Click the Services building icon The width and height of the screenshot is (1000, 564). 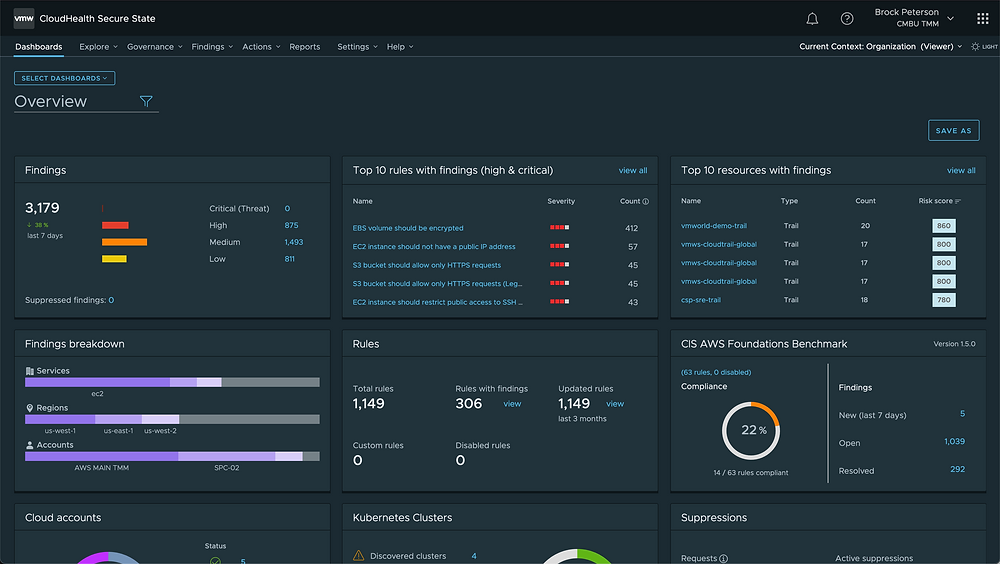point(29,371)
